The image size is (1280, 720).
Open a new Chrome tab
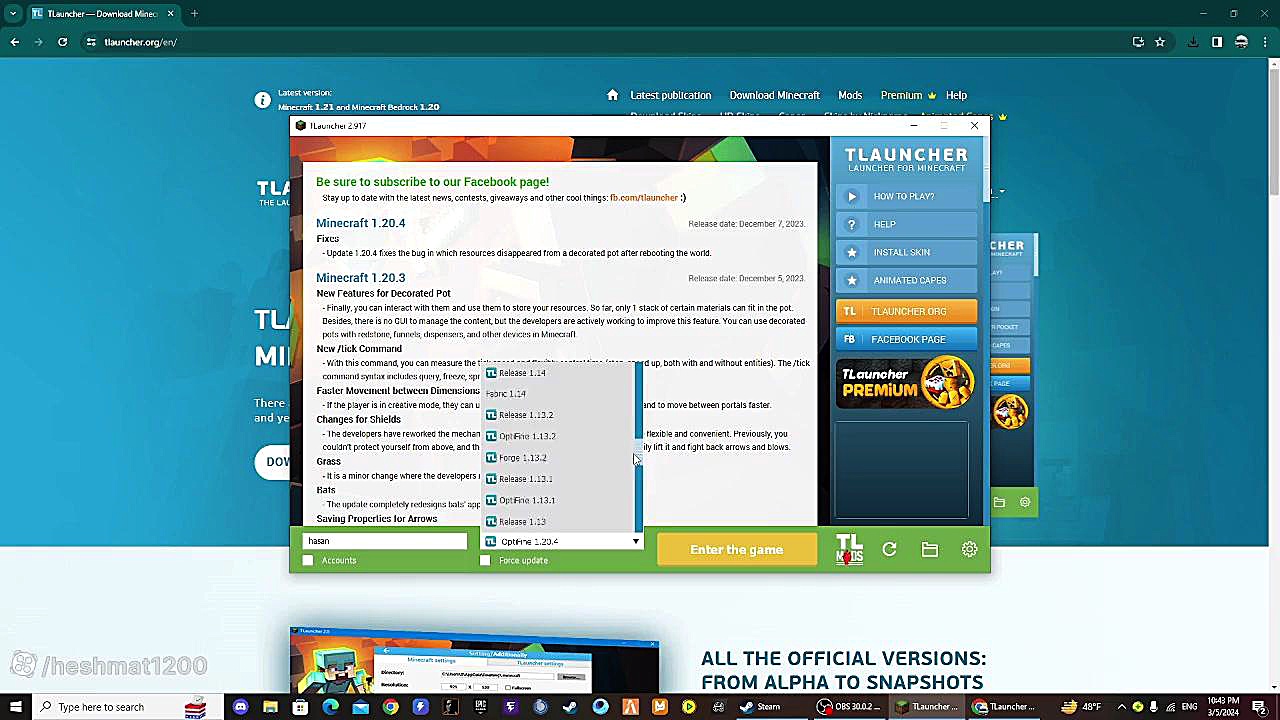pyautogui.click(x=194, y=14)
